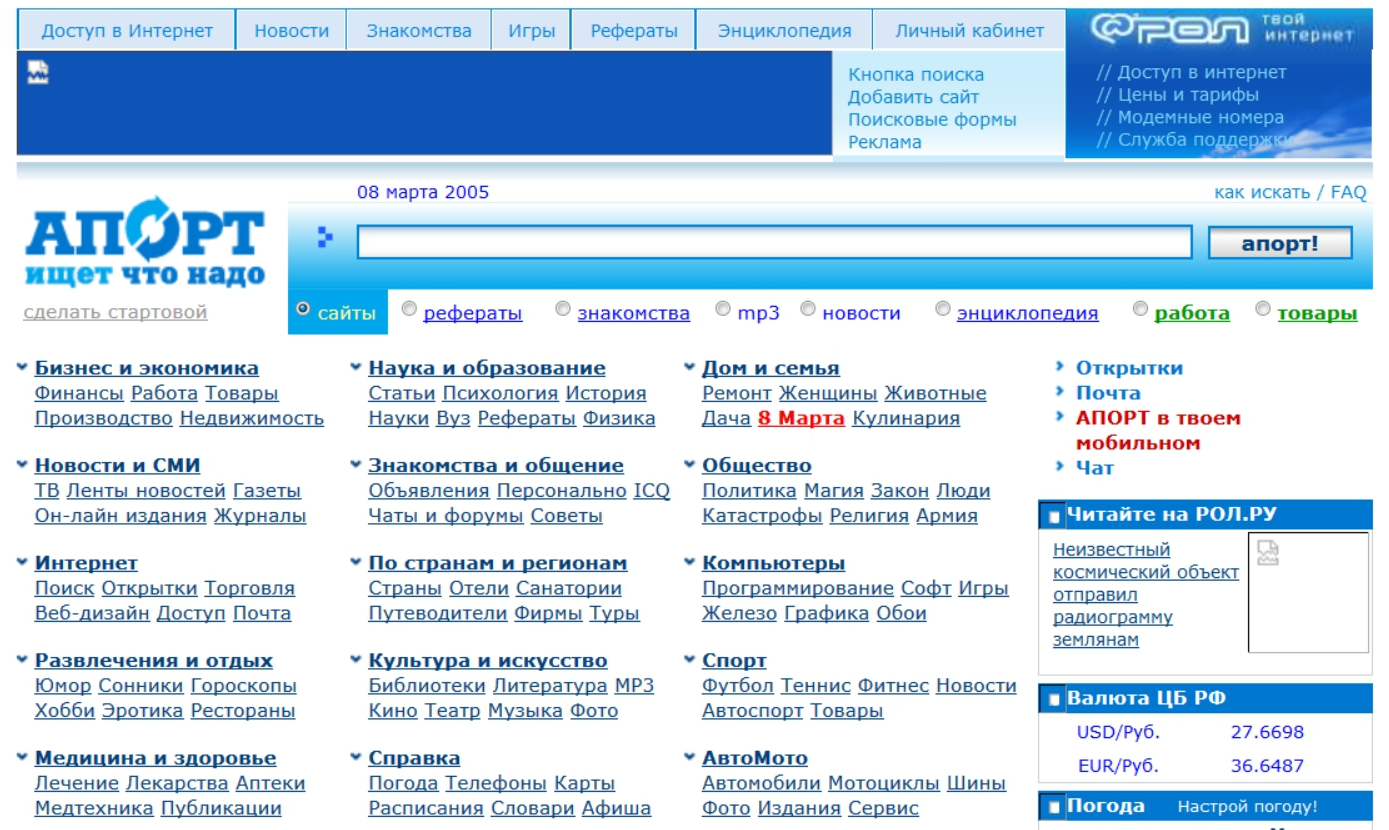
Task: Expand the Справка category arrow
Action: (356, 758)
